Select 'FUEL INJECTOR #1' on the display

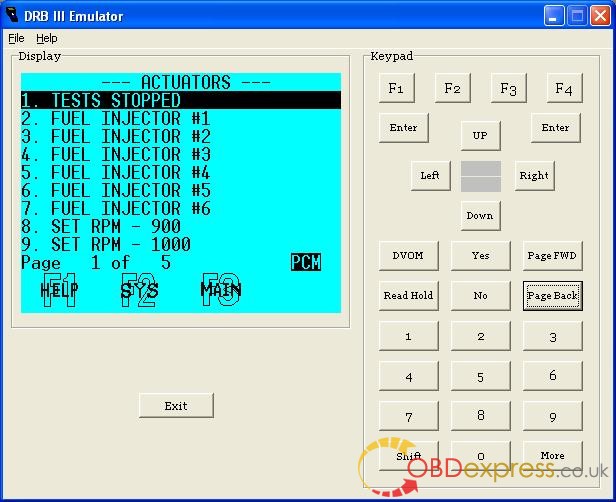(x=130, y=118)
